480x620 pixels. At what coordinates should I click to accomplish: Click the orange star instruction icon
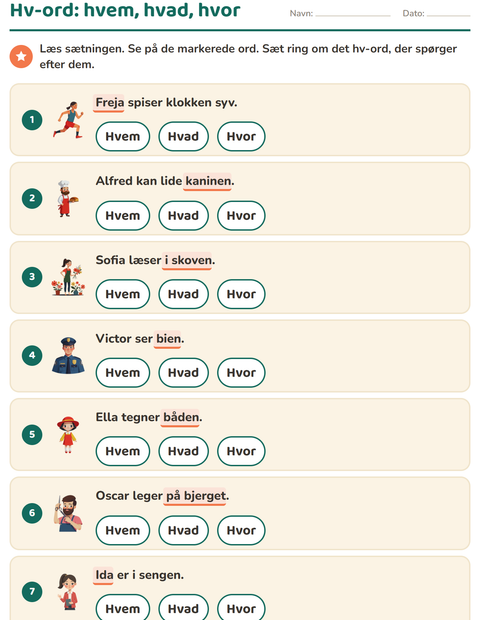21,57
